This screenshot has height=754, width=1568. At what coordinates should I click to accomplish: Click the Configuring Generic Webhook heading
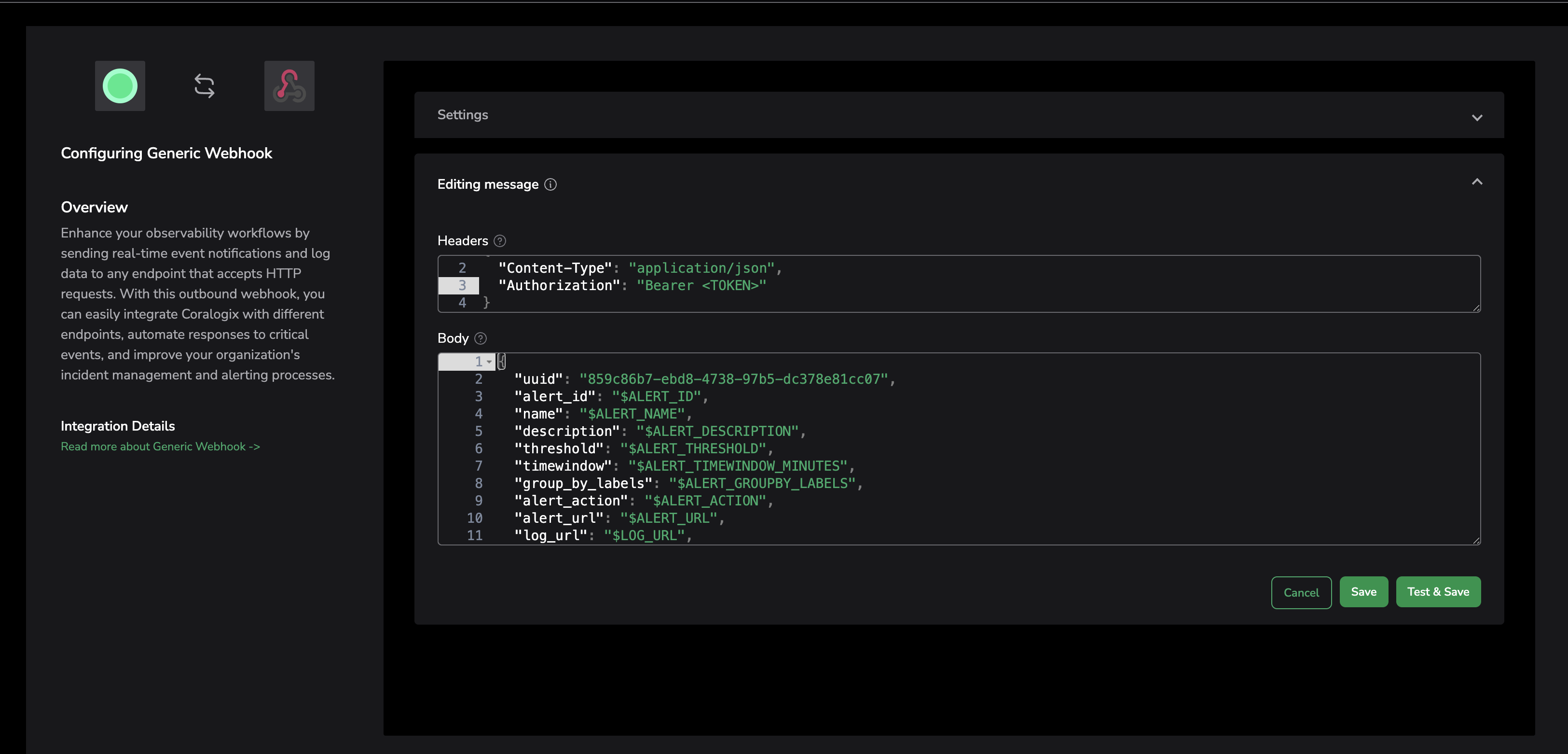(166, 153)
